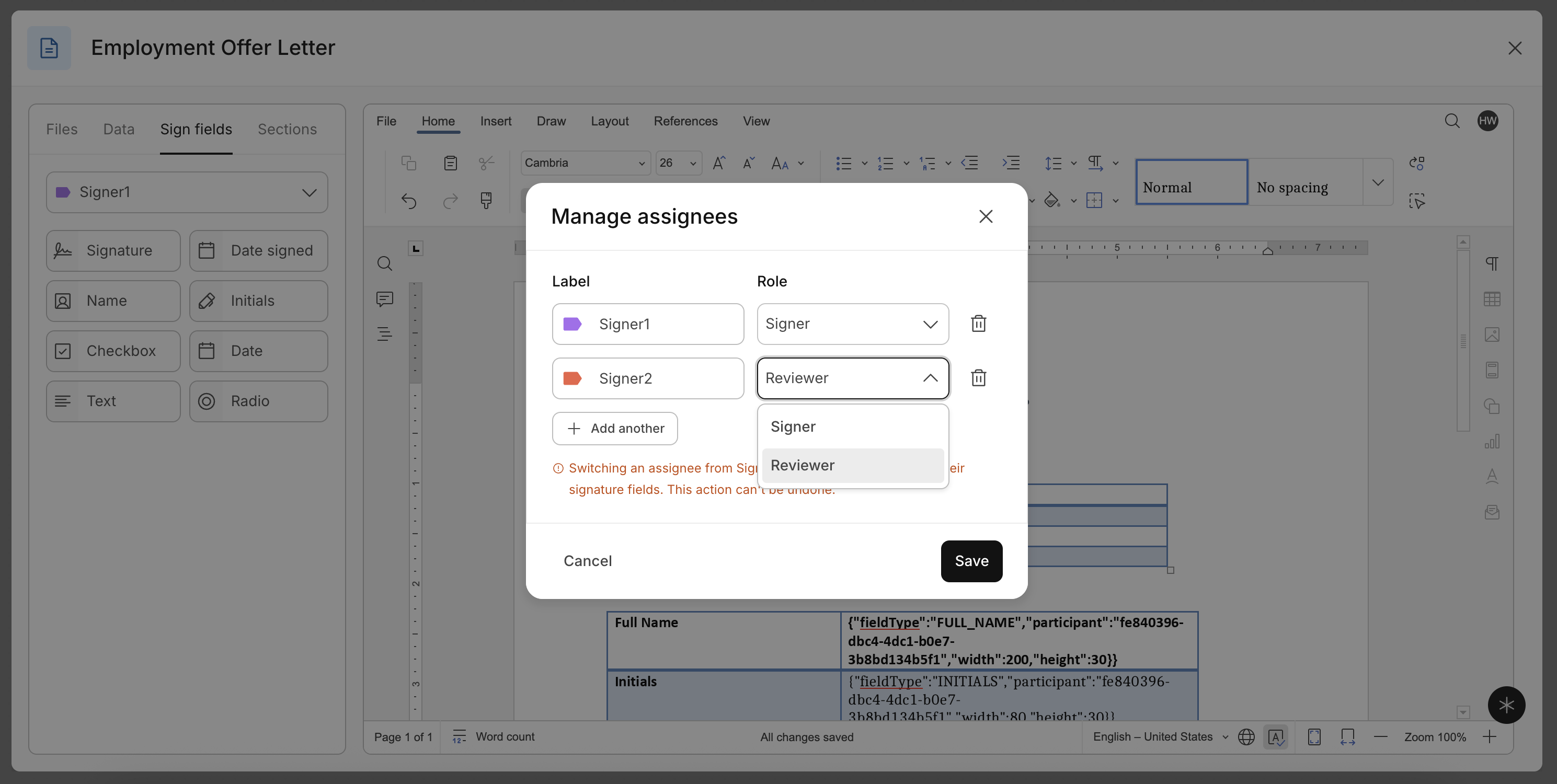Click the search icon in the editor header
Screen dimensions: 1557x784
tap(1452, 121)
